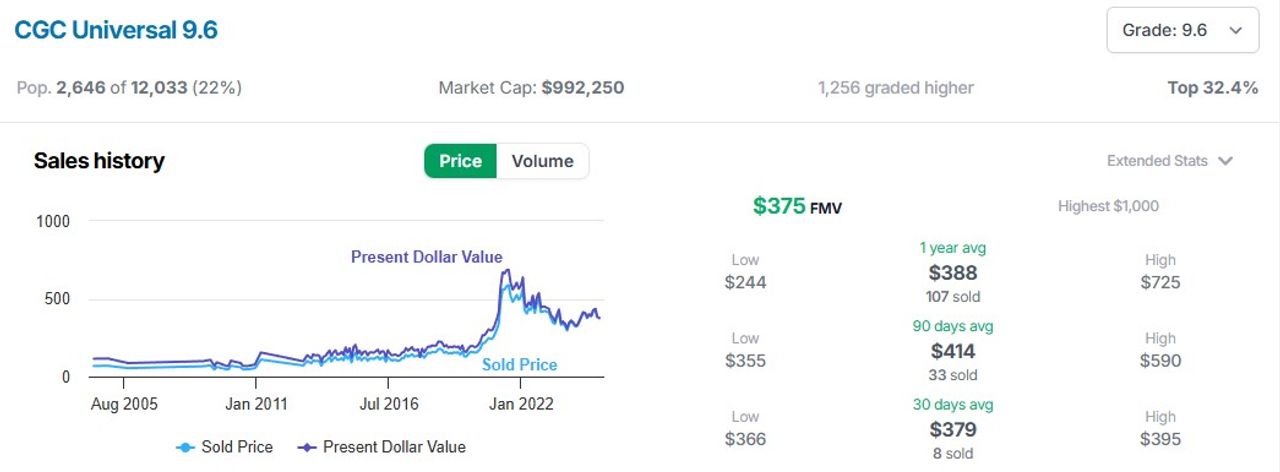Click the light blue Sold Price legend marker

coord(185,447)
